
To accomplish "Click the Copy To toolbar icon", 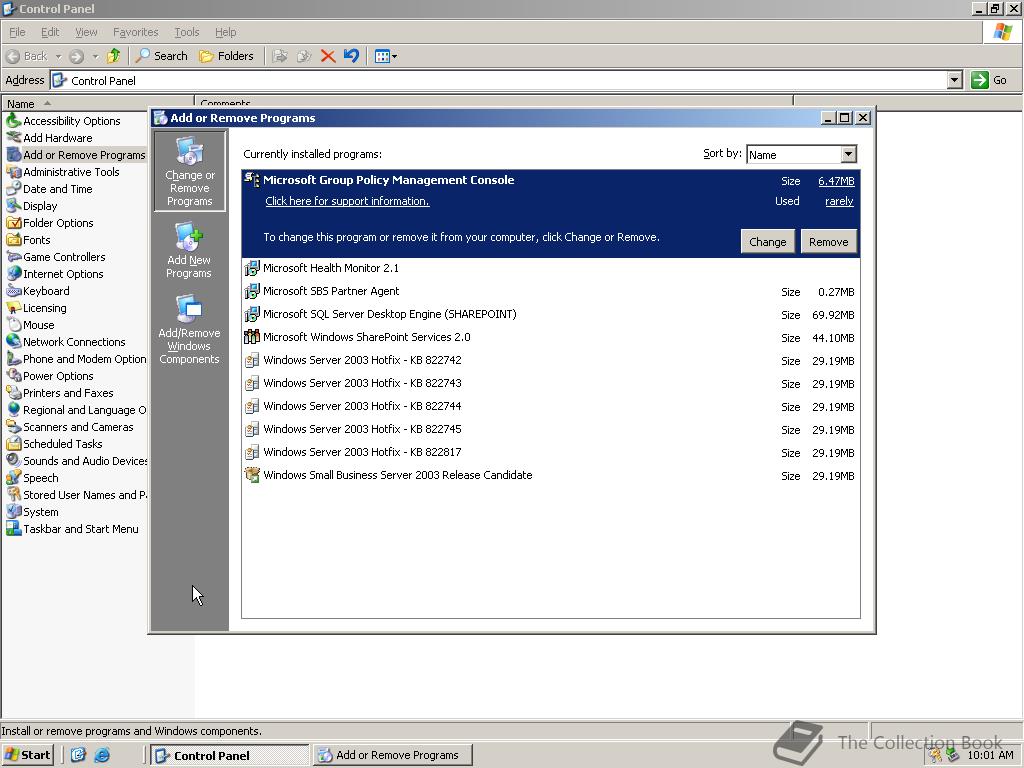I will click(x=304, y=56).
